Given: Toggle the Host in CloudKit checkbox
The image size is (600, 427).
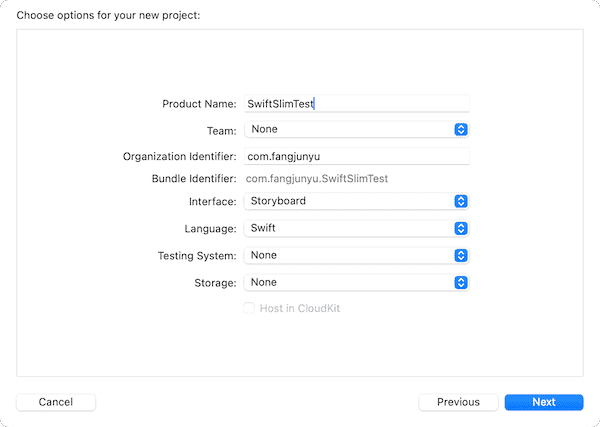Looking at the screenshot, I should 249,308.
